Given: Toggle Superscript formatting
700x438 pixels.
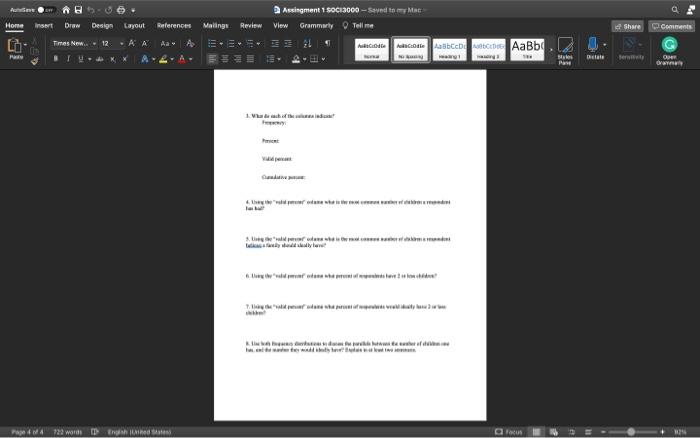Looking at the screenshot, I should point(125,59).
